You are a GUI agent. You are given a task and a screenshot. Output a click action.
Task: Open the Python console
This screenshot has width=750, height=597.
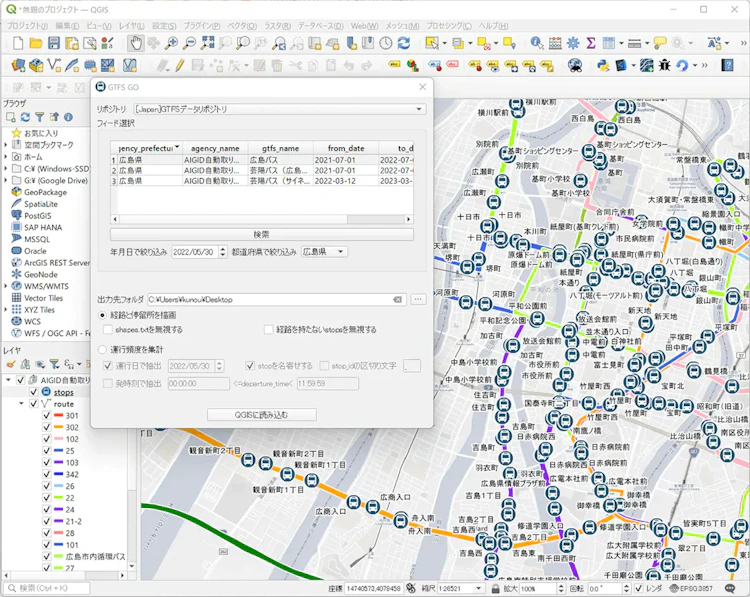(603, 65)
